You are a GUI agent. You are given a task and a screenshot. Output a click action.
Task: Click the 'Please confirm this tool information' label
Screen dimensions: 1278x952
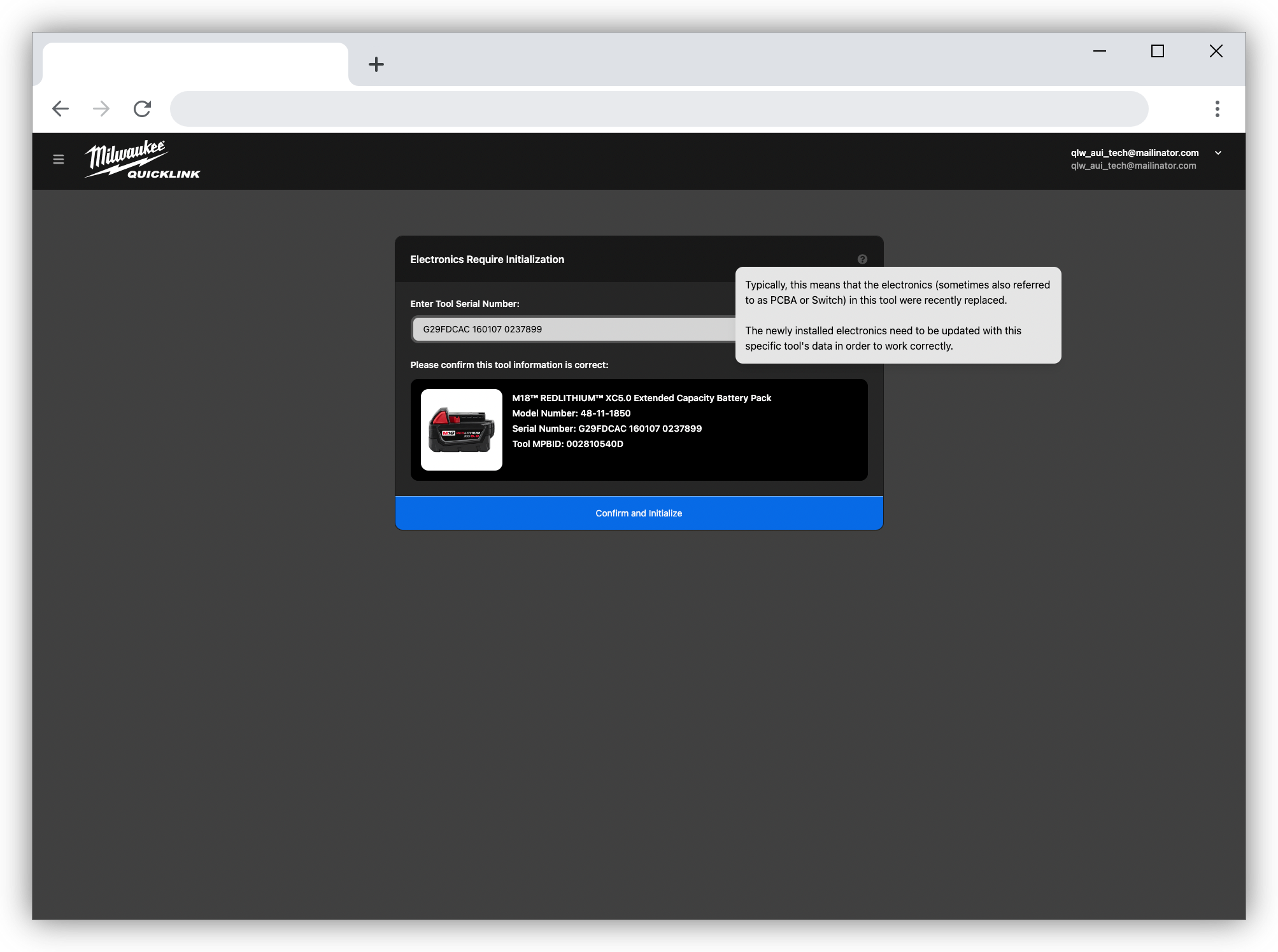pos(509,365)
